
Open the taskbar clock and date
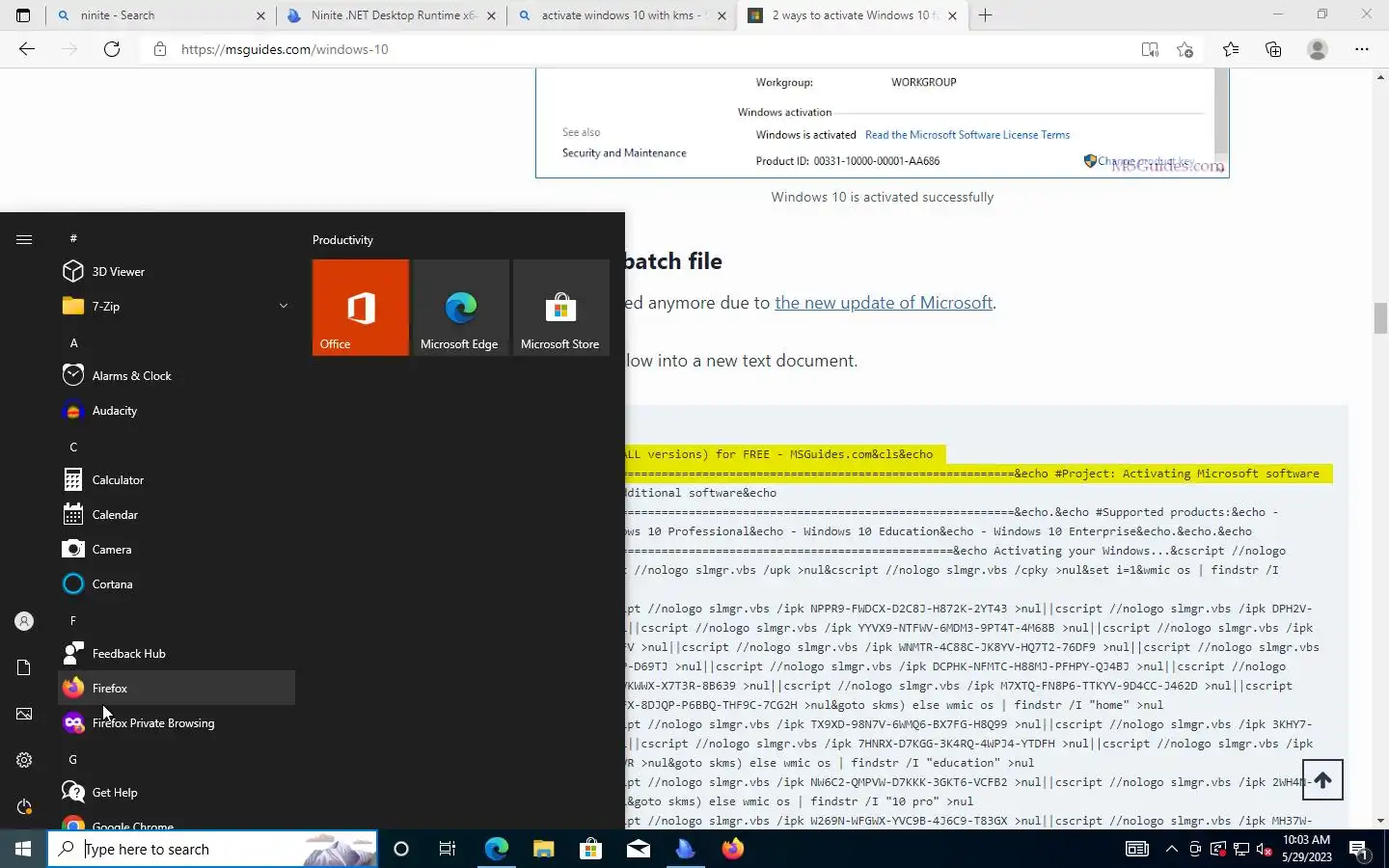[1306, 849]
